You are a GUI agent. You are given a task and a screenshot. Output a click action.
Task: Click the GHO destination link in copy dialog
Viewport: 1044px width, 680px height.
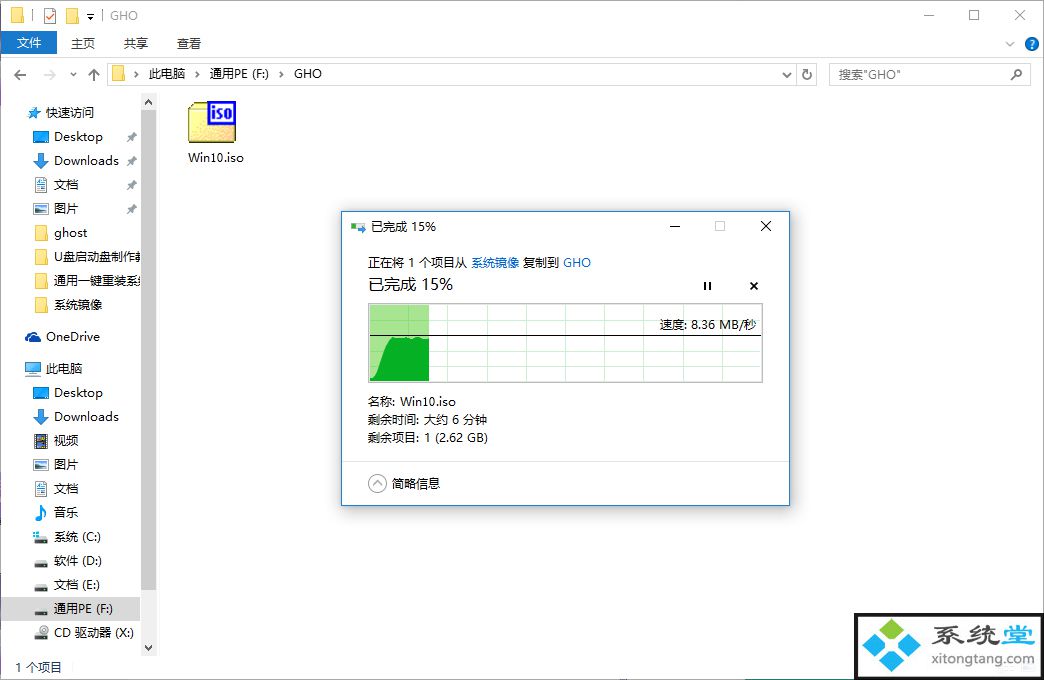577,262
